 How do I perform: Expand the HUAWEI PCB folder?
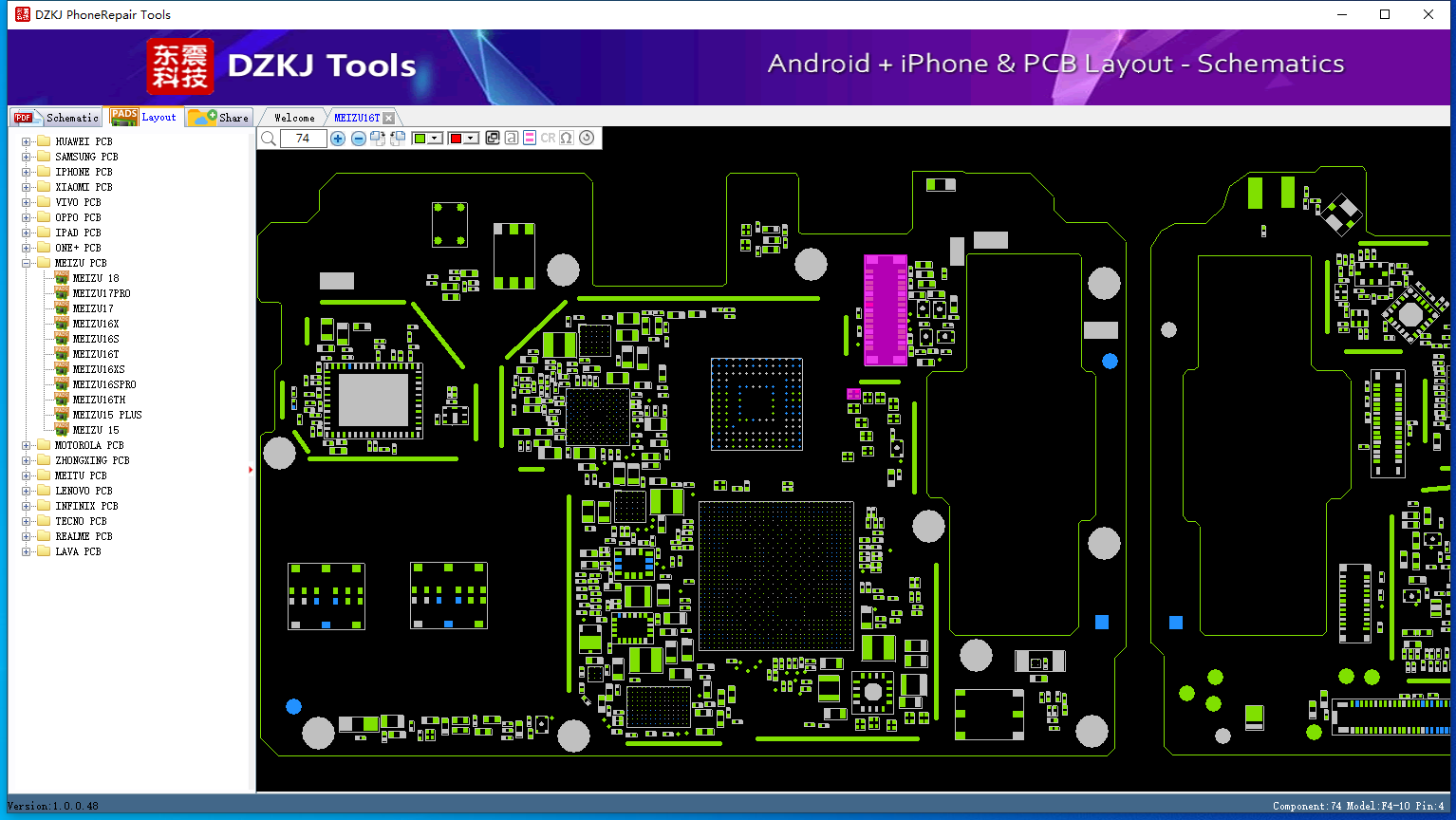click(x=27, y=141)
